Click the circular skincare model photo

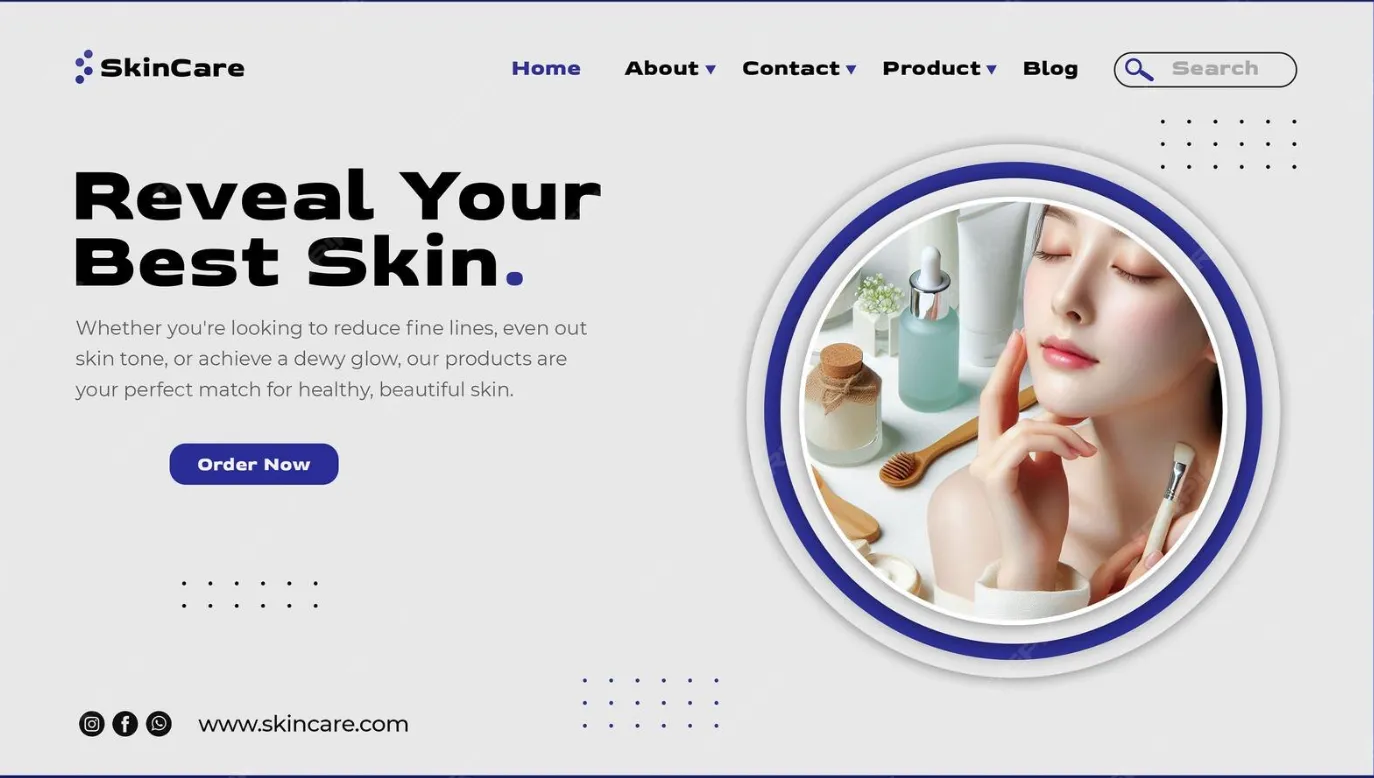coord(1012,411)
